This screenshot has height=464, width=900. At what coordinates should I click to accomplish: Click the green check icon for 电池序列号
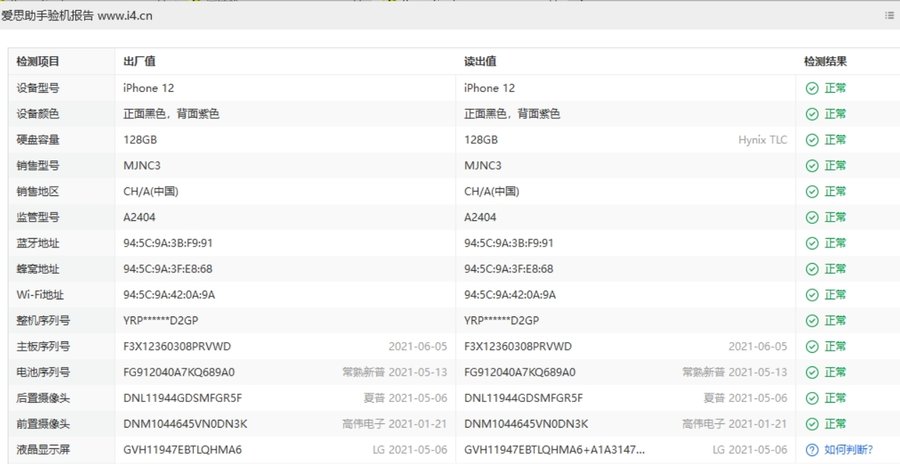pos(812,372)
